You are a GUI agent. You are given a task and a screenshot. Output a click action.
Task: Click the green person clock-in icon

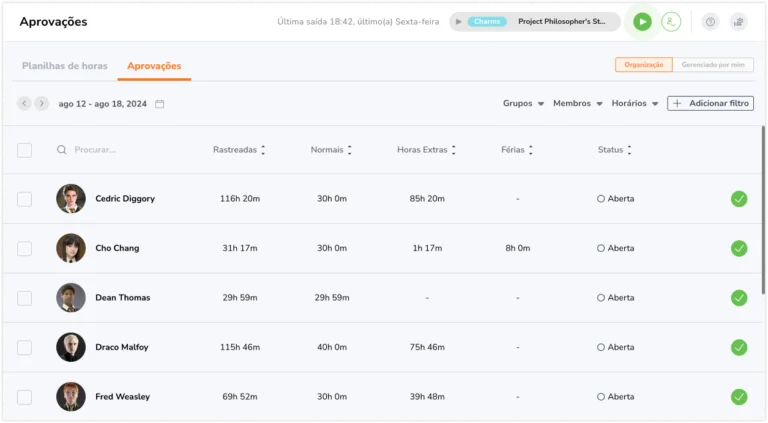point(671,22)
